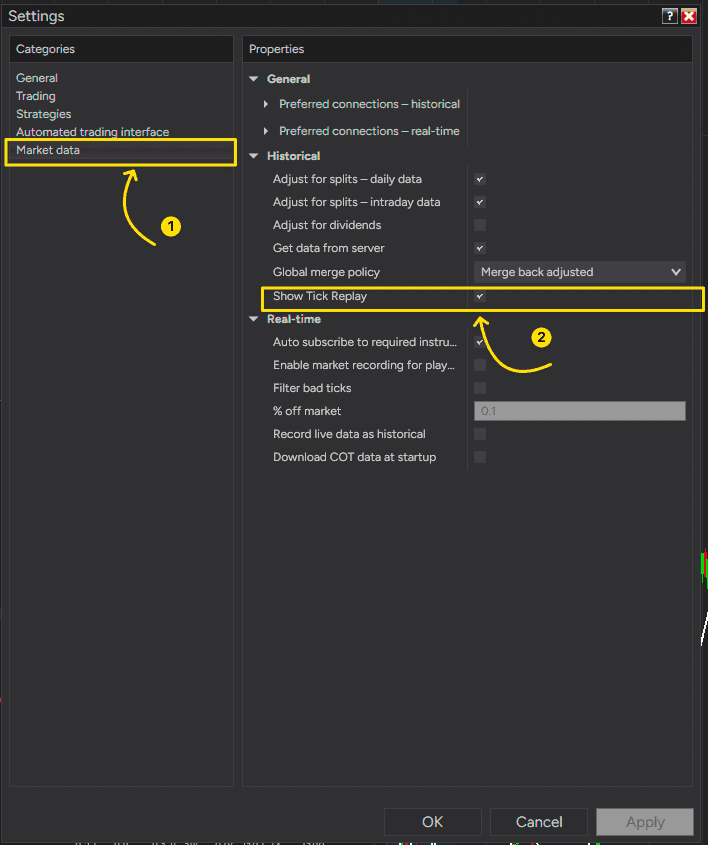The image size is (708, 845).
Task: Expand Preferred connections – historical
Action: 266,104
